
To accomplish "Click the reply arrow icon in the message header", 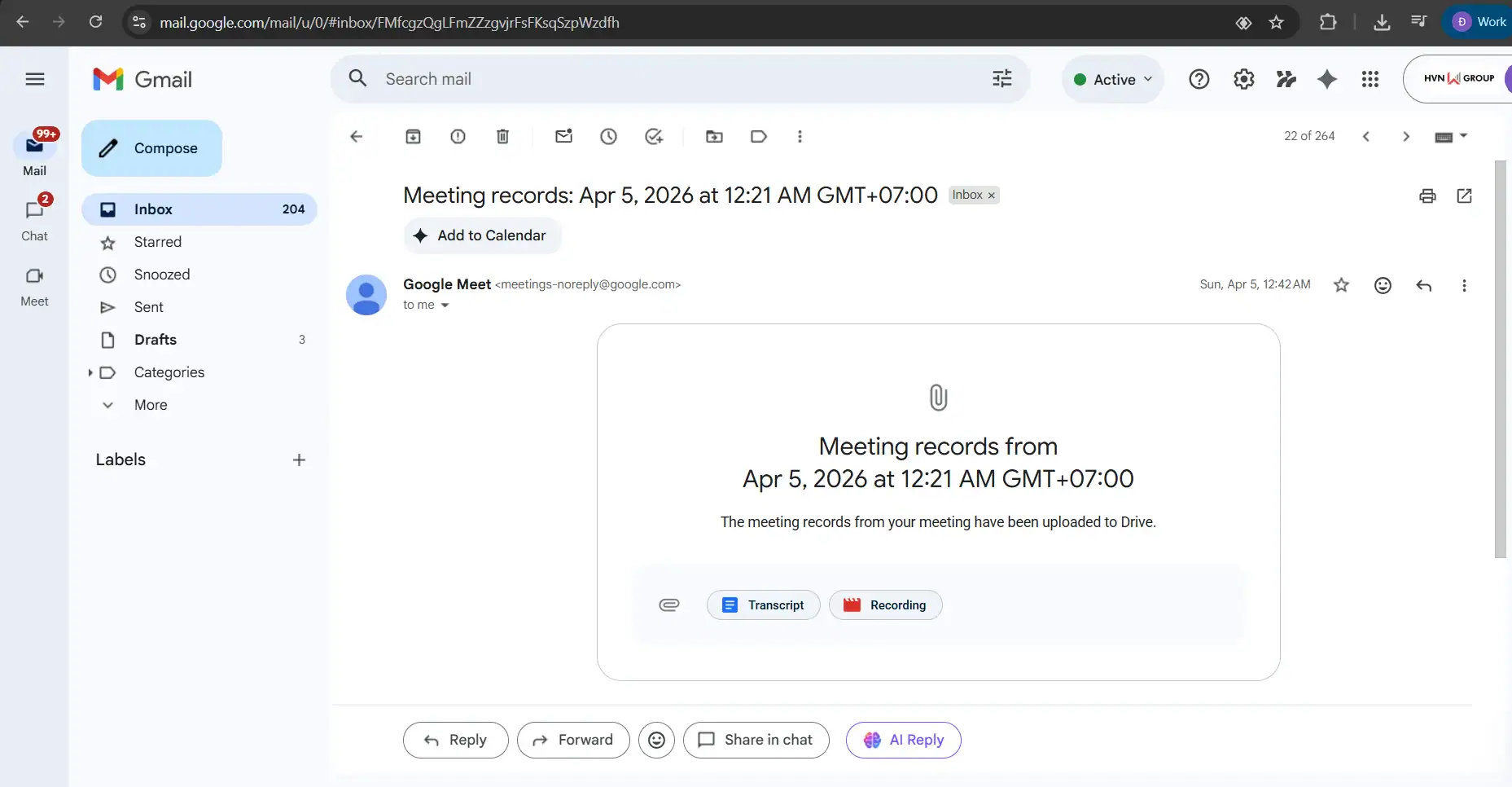I will 1423,285.
